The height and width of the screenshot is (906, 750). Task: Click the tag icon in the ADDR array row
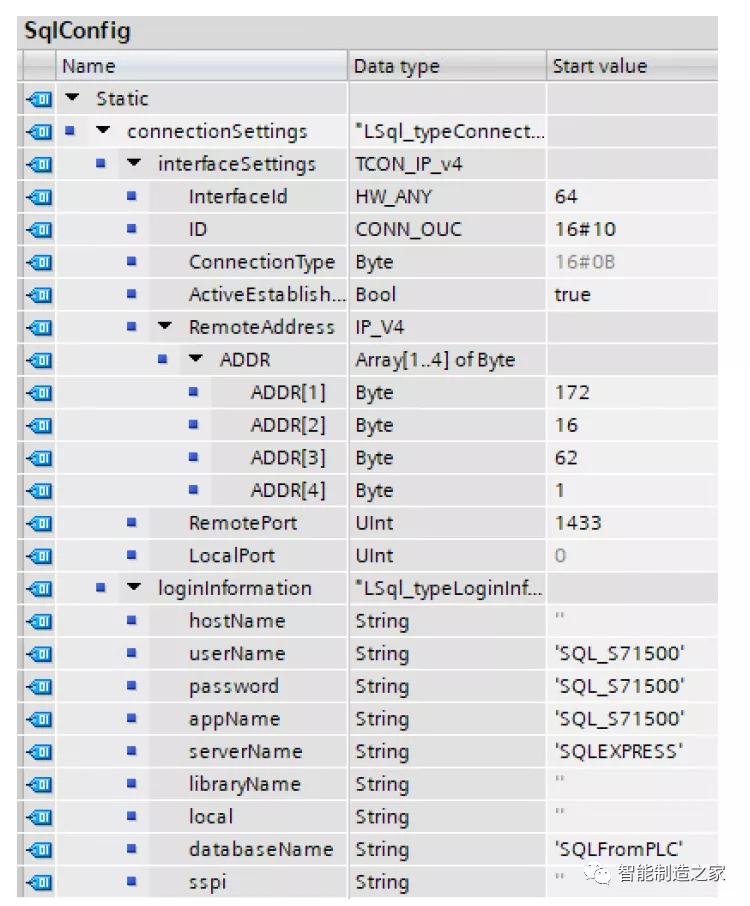39,361
